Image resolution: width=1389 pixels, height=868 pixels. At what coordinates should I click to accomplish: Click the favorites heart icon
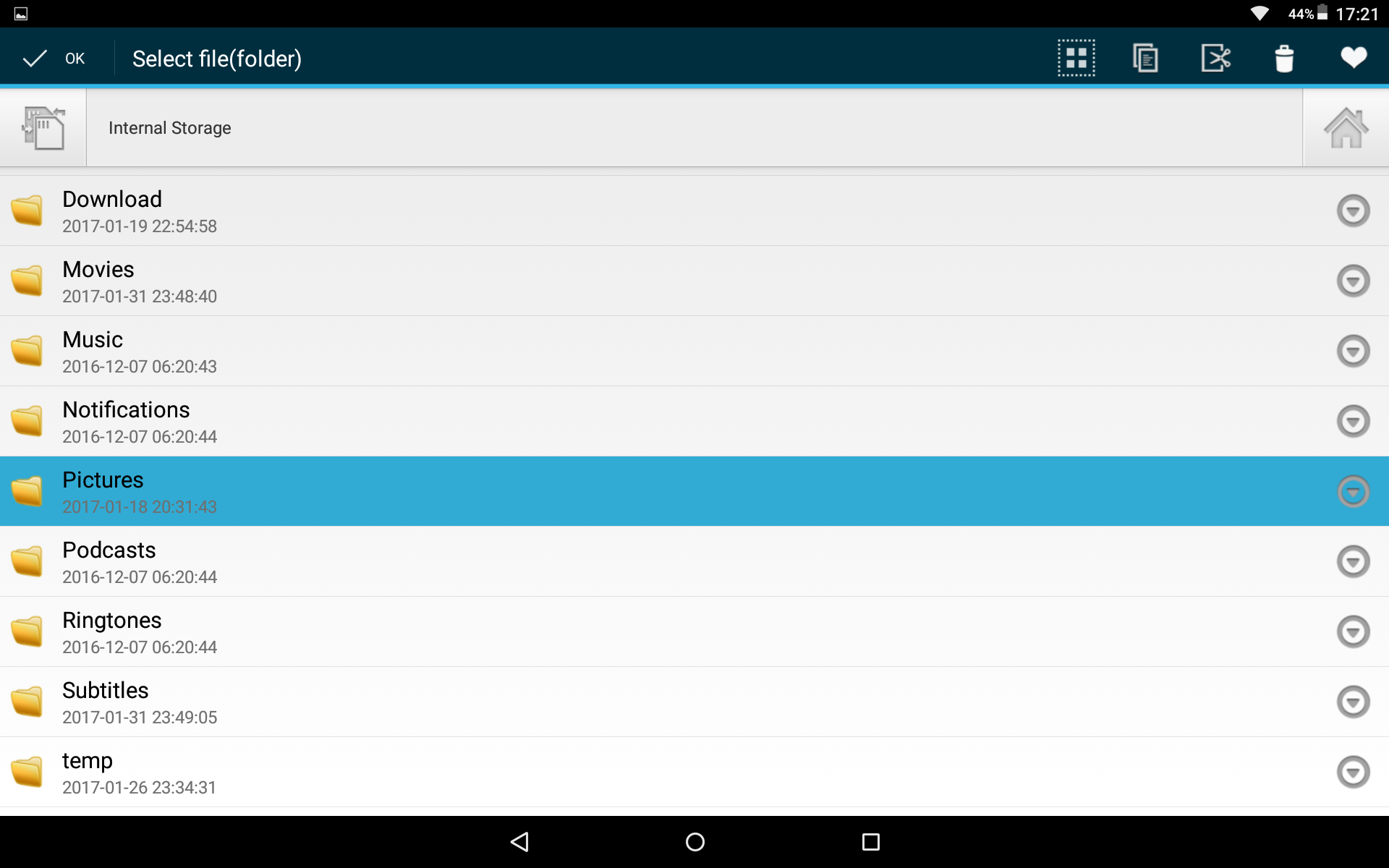point(1353,57)
